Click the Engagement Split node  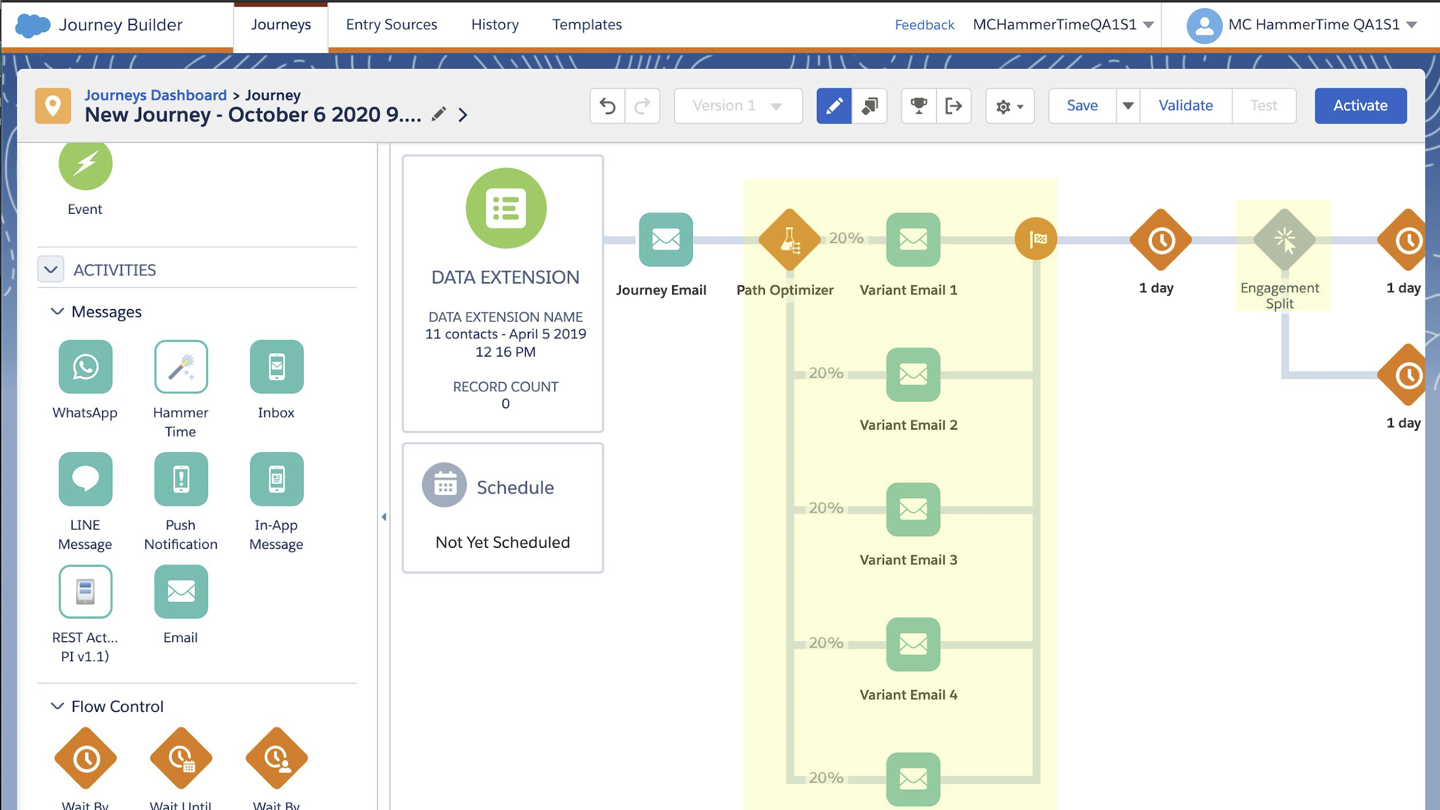1284,240
